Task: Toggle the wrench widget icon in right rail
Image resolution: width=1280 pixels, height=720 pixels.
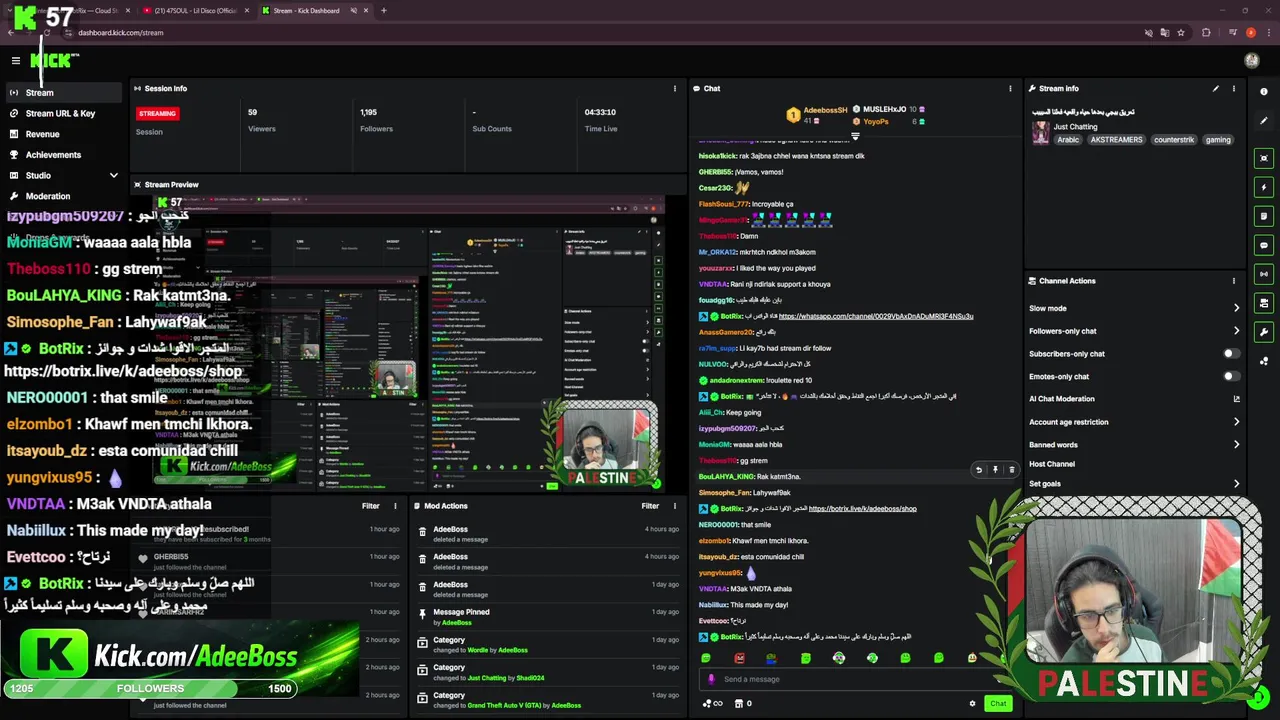Action: (1264, 332)
